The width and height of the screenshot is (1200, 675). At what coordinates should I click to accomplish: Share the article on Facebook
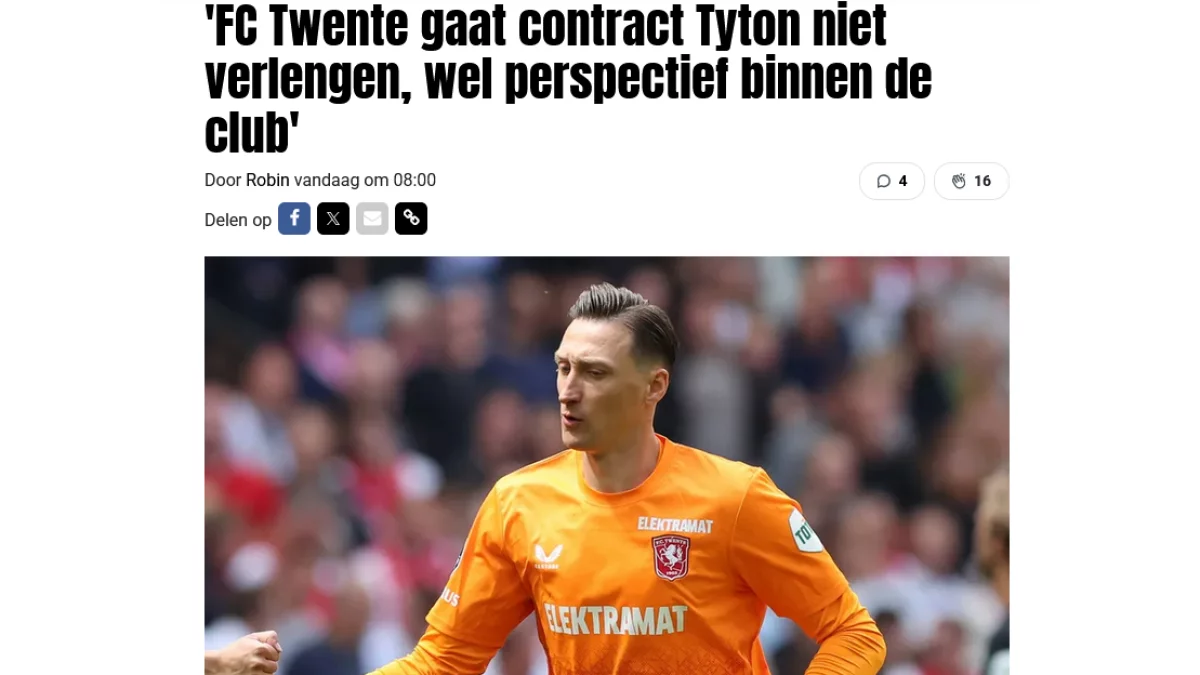coord(294,218)
